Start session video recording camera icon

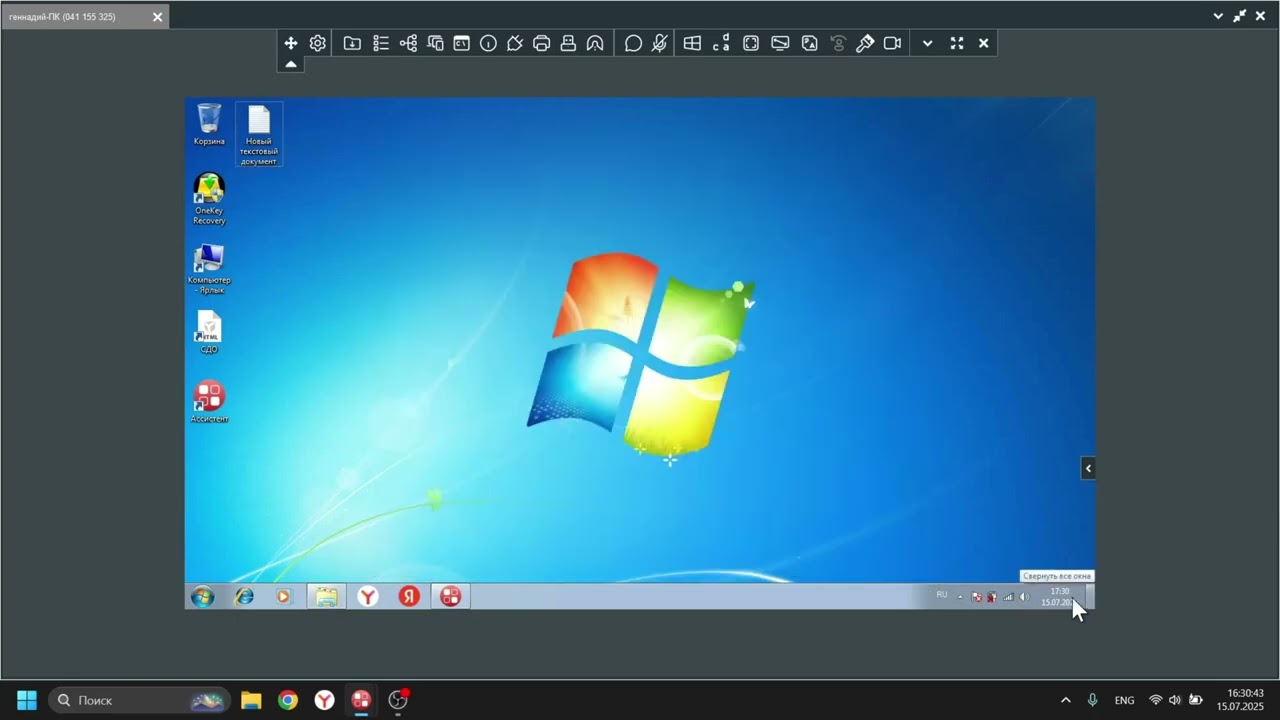(892, 43)
